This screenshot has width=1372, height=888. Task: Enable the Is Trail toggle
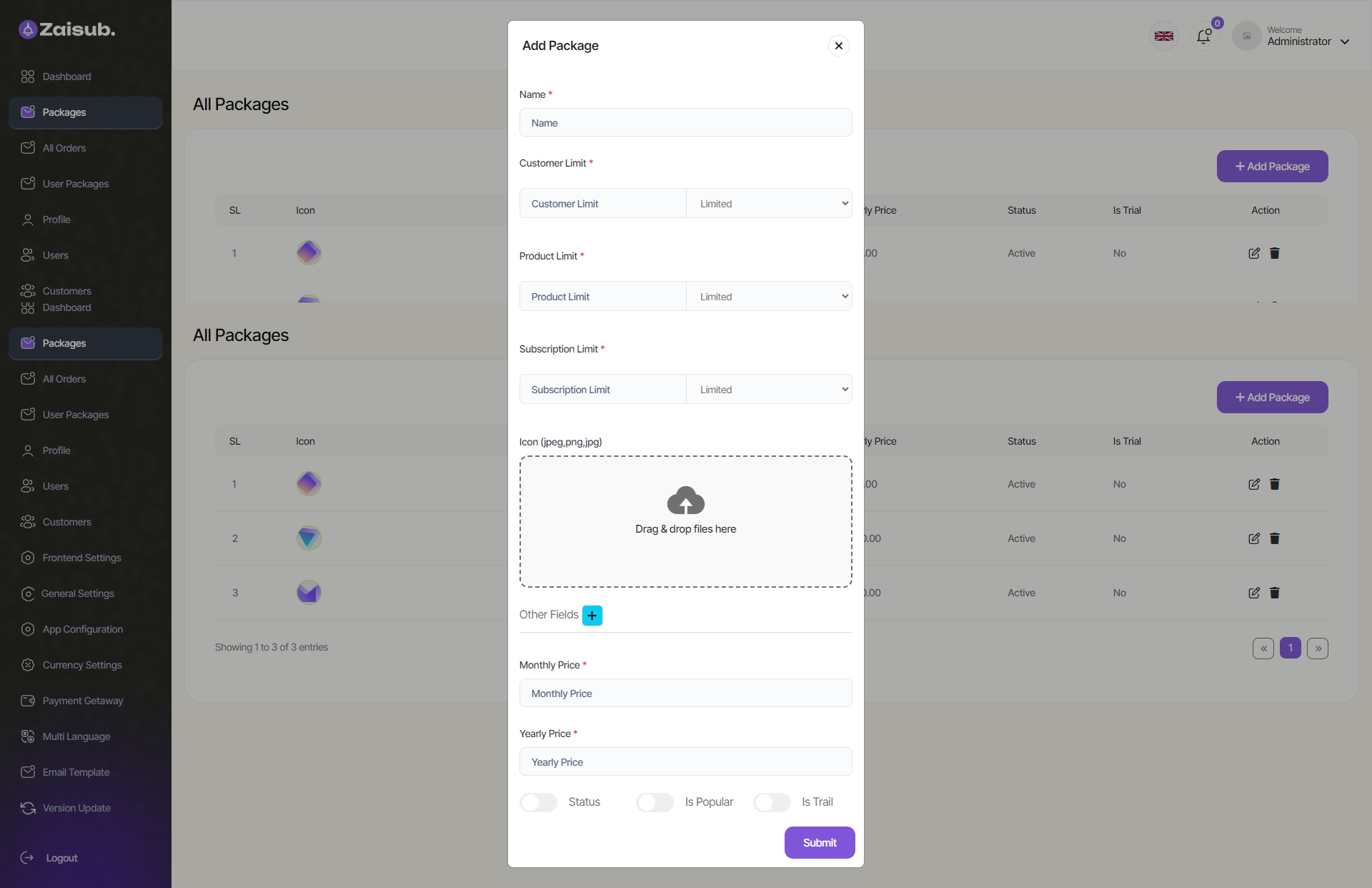[x=772, y=802]
